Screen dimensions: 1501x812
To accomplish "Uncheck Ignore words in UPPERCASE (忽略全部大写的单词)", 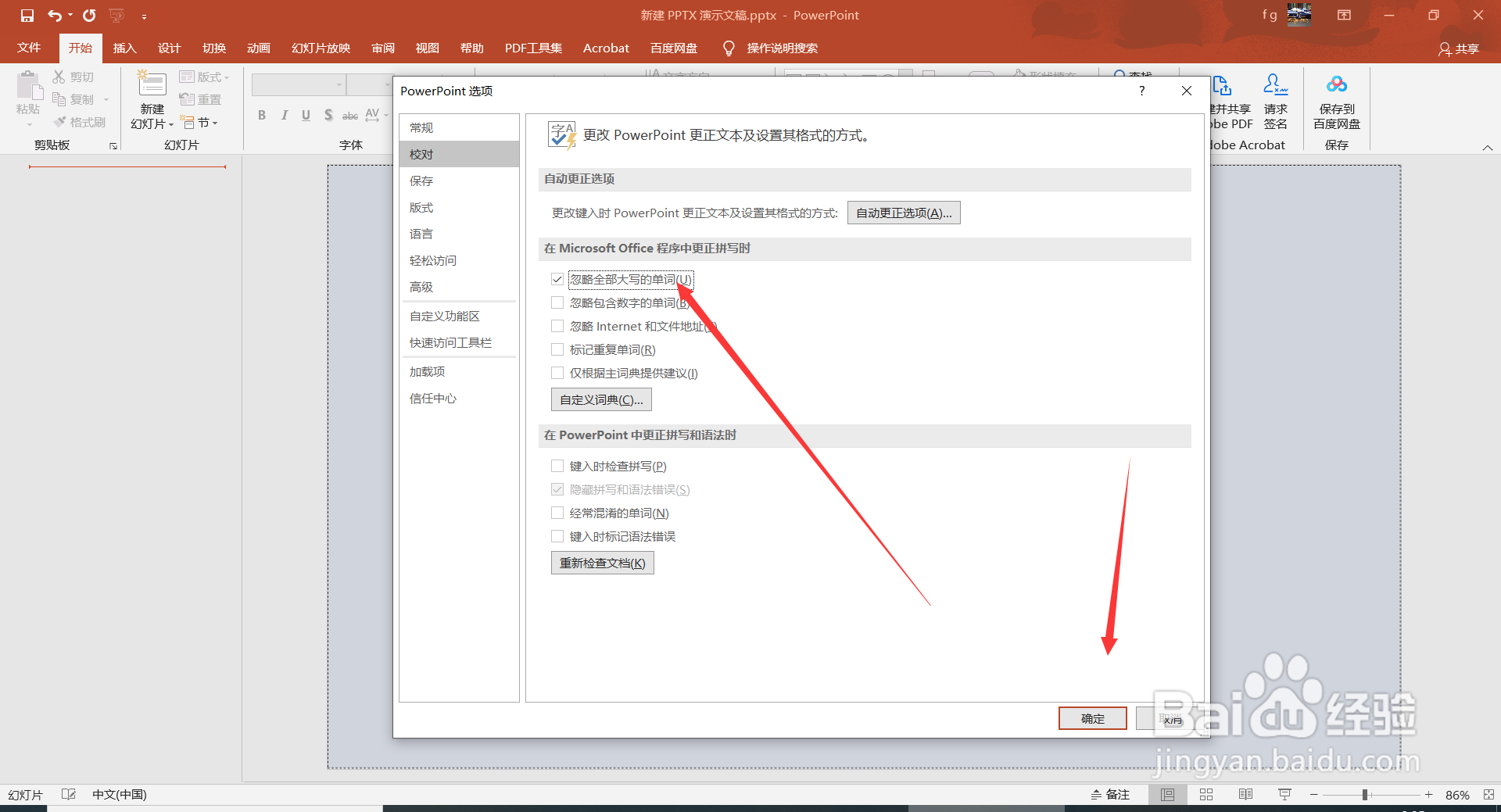I will tap(557, 279).
